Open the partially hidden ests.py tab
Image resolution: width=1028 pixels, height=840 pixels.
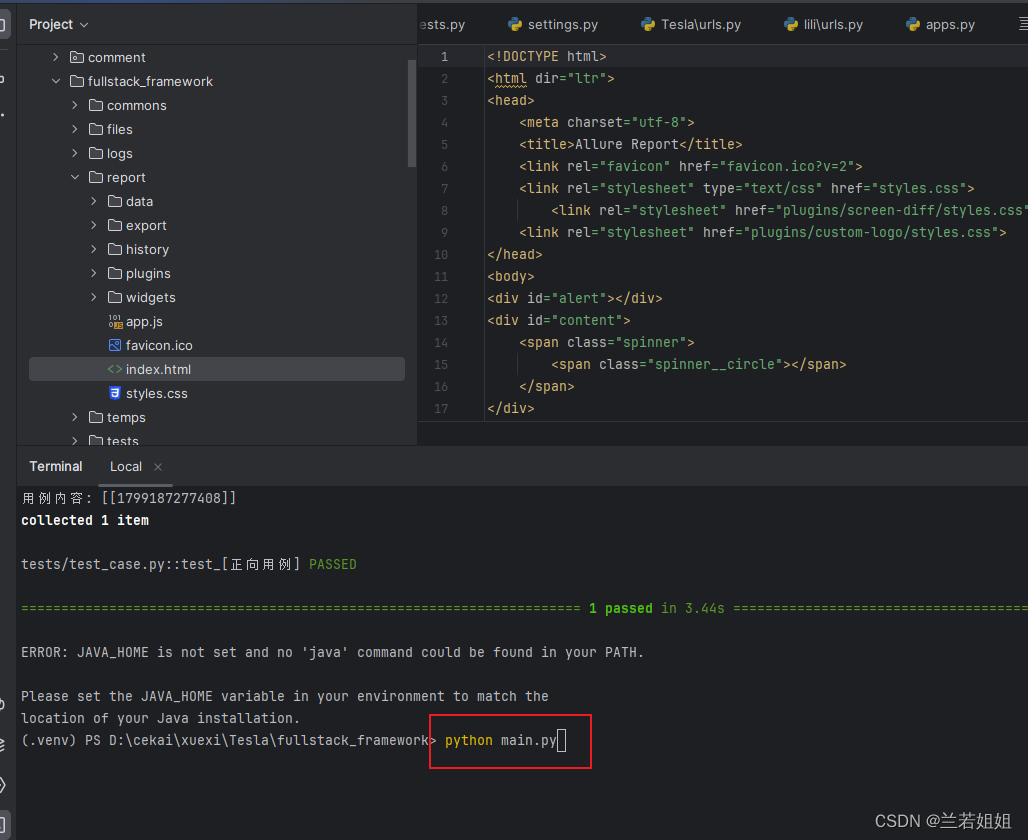coord(443,24)
